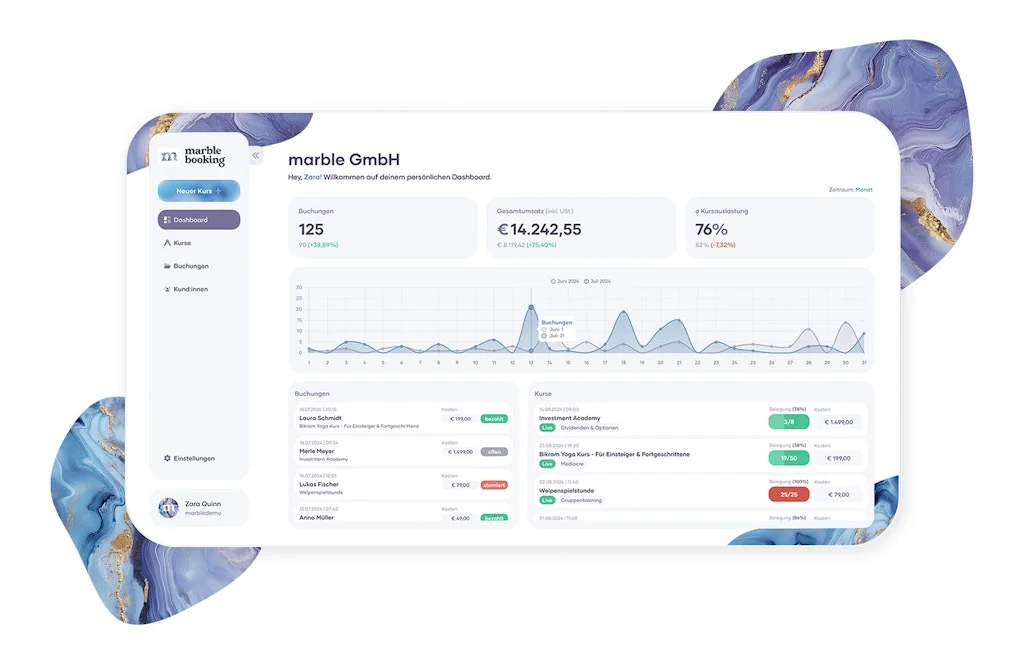The height and width of the screenshot is (662, 1024).
Task: Change Zeitraum via the Monat selector
Action: pos(864,190)
